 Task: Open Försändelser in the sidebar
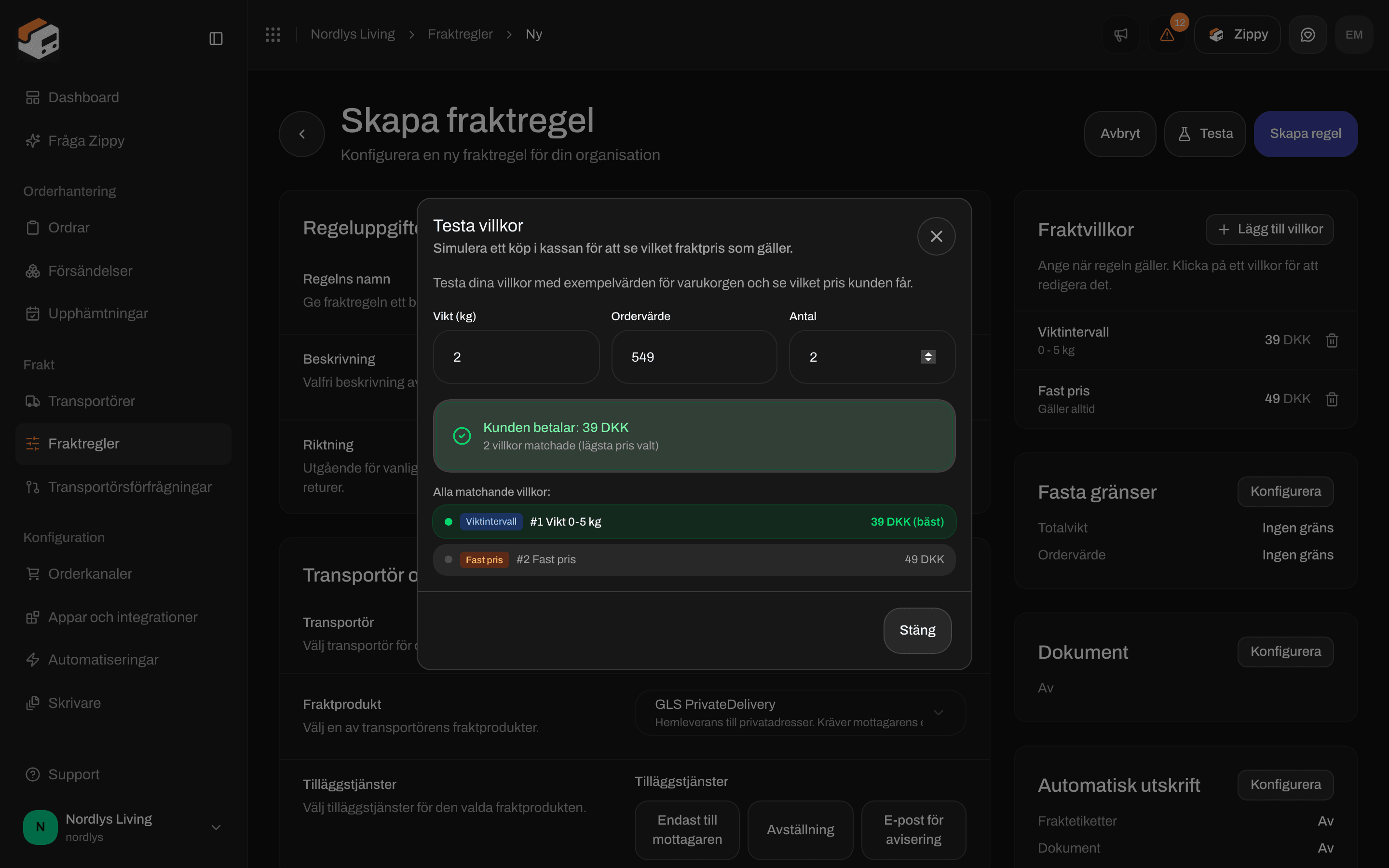(x=123, y=271)
